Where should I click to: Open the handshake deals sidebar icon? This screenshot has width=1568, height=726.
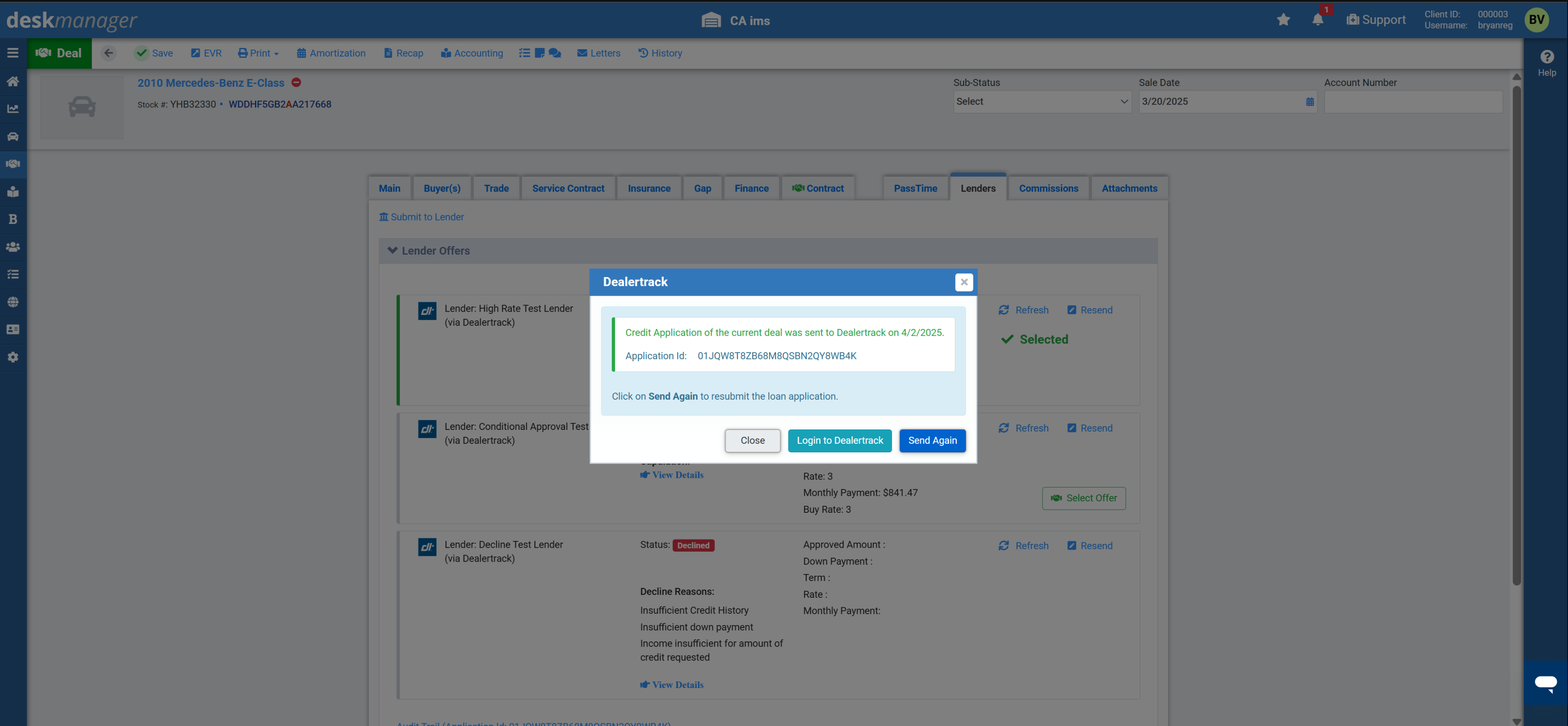(x=13, y=164)
